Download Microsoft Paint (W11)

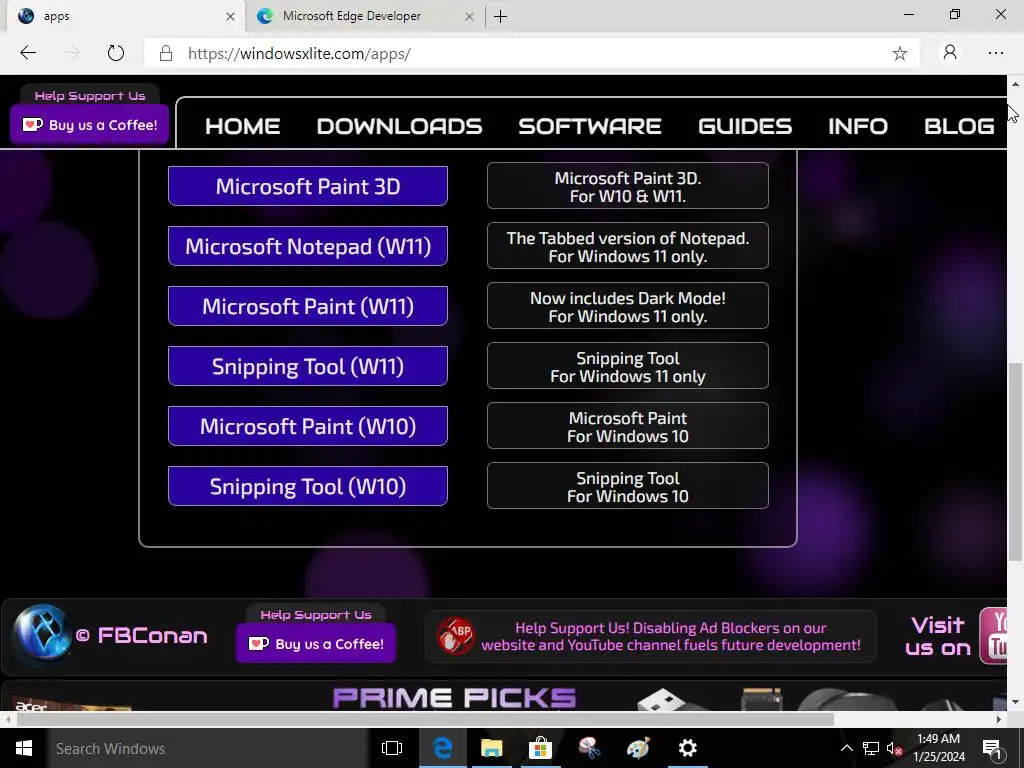tap(308, 306)
